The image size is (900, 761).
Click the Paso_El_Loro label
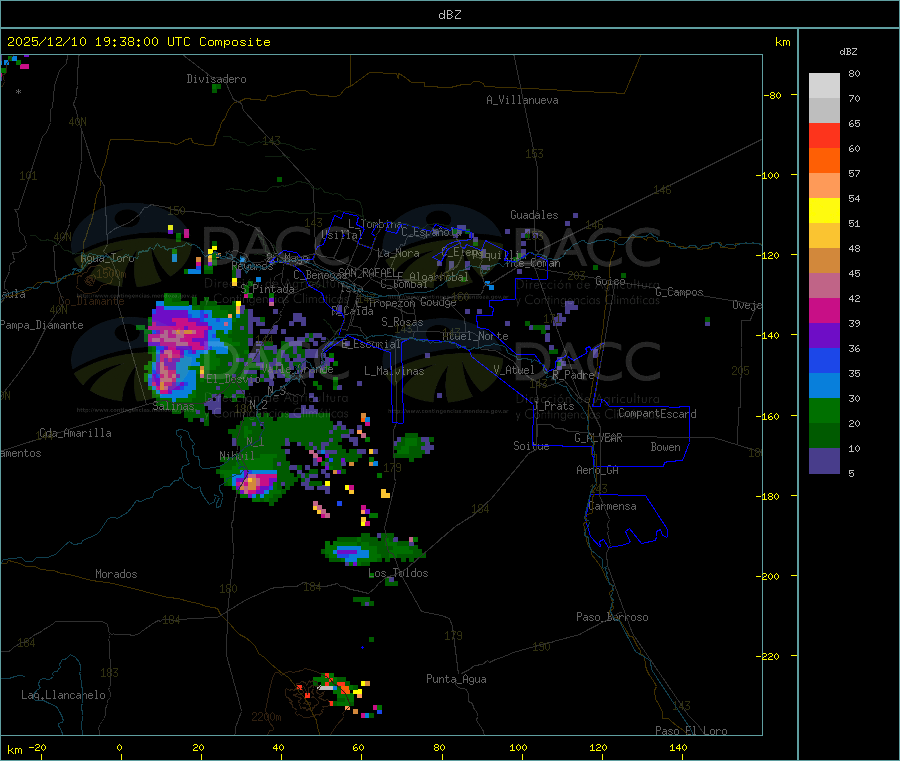[692, 731]
